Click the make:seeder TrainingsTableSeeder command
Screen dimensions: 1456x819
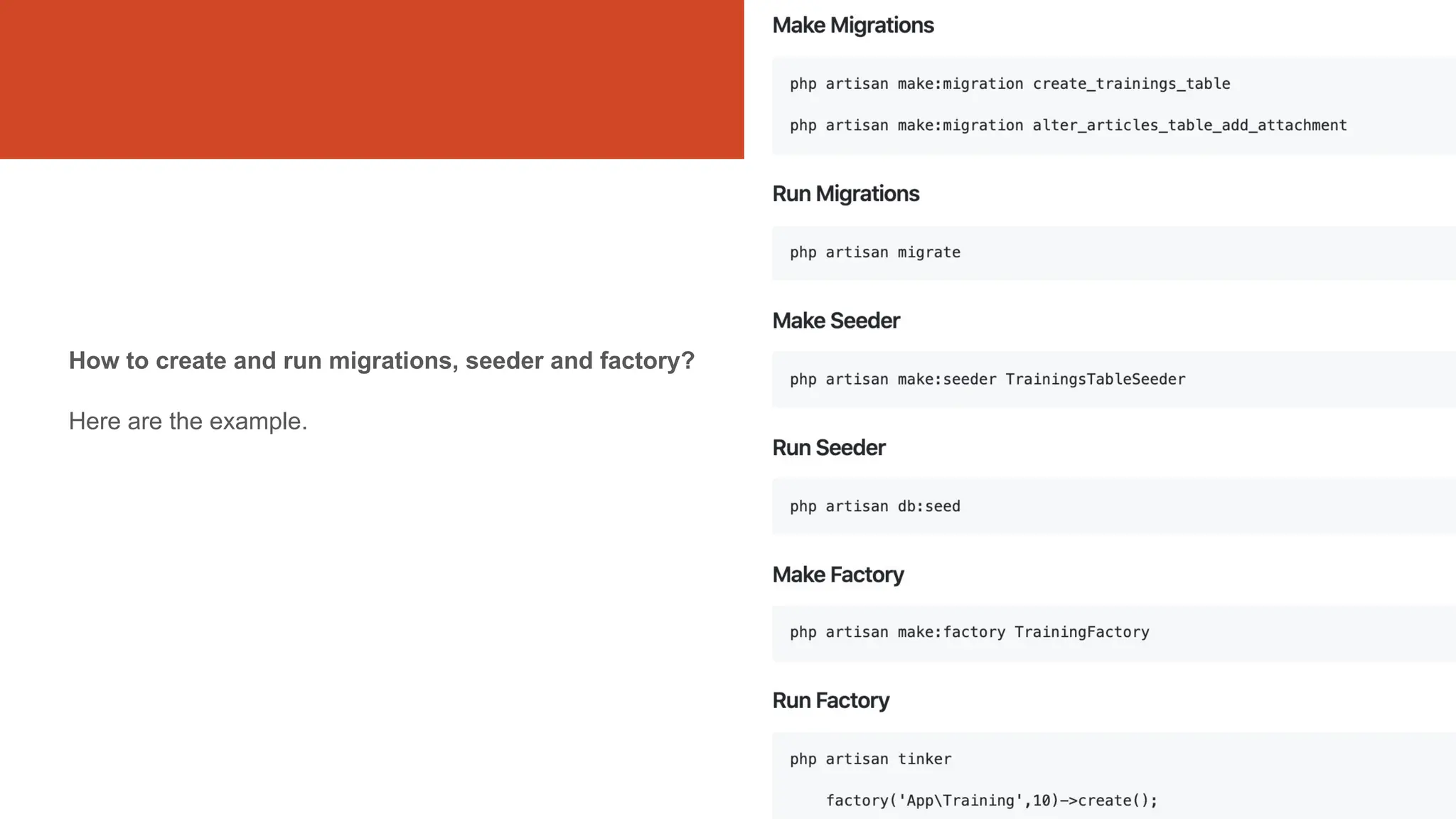(x=987, y=380)
